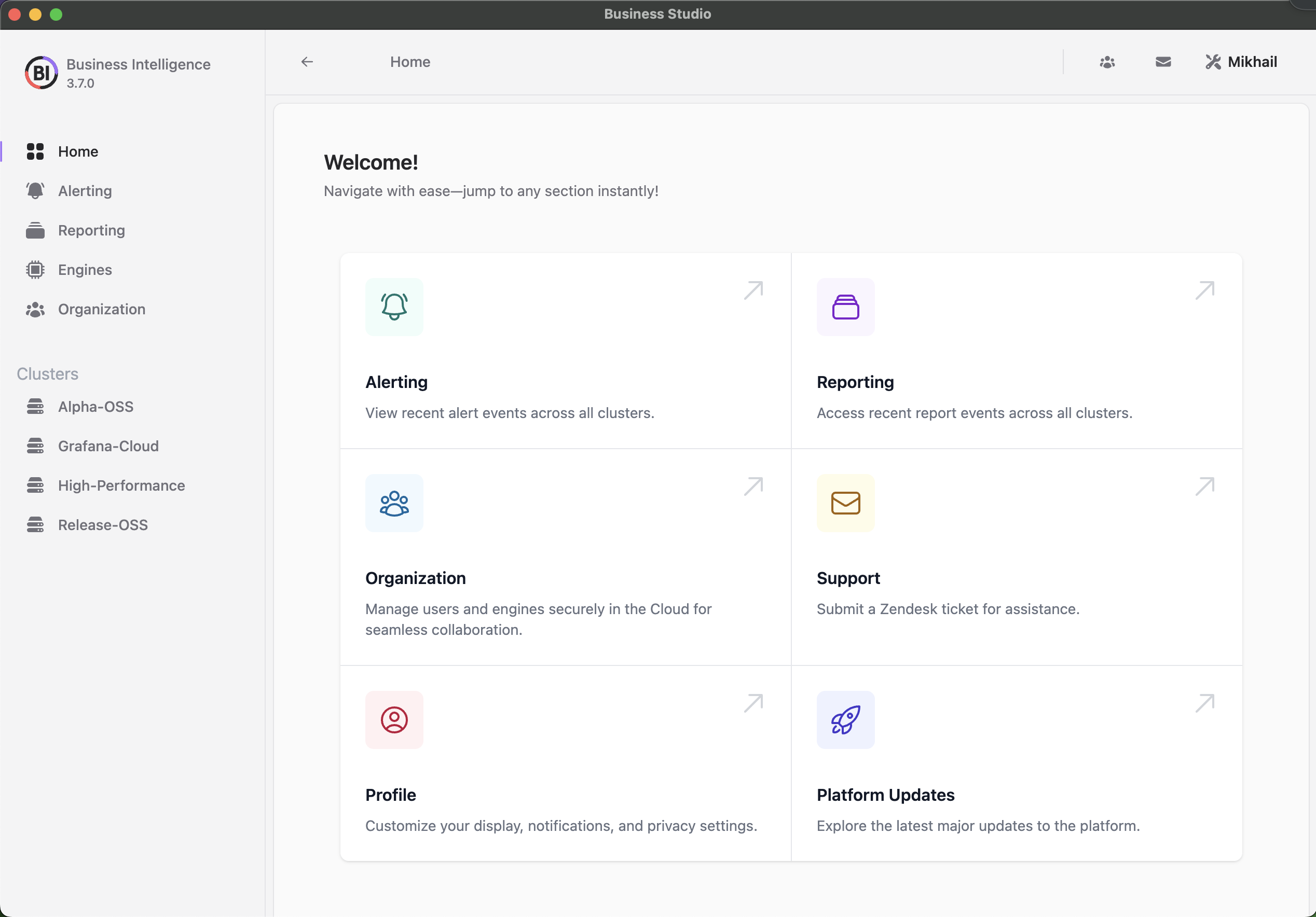Click the arrow on the Organization card

(753, 487)
